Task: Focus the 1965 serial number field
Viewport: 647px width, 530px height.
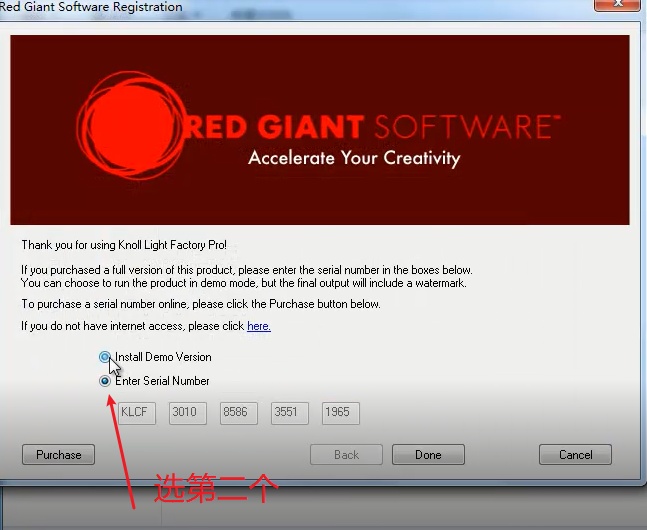Action: click(x=341, y=413)
